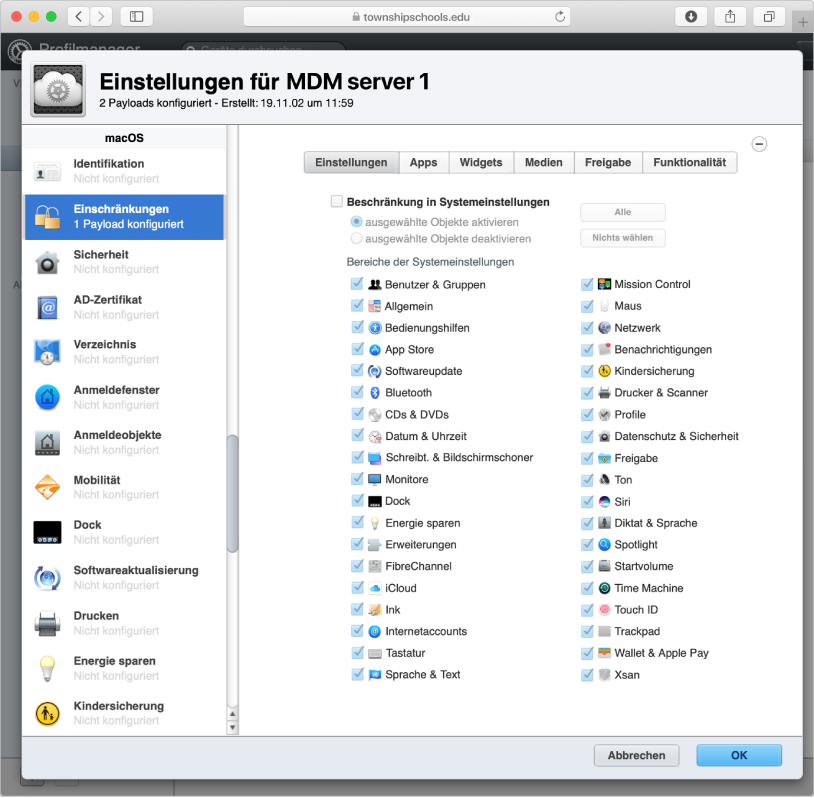Screen dimensions: 814x798
Task: Click the Verzeichnis icon in sidebar
Action: 47,353
